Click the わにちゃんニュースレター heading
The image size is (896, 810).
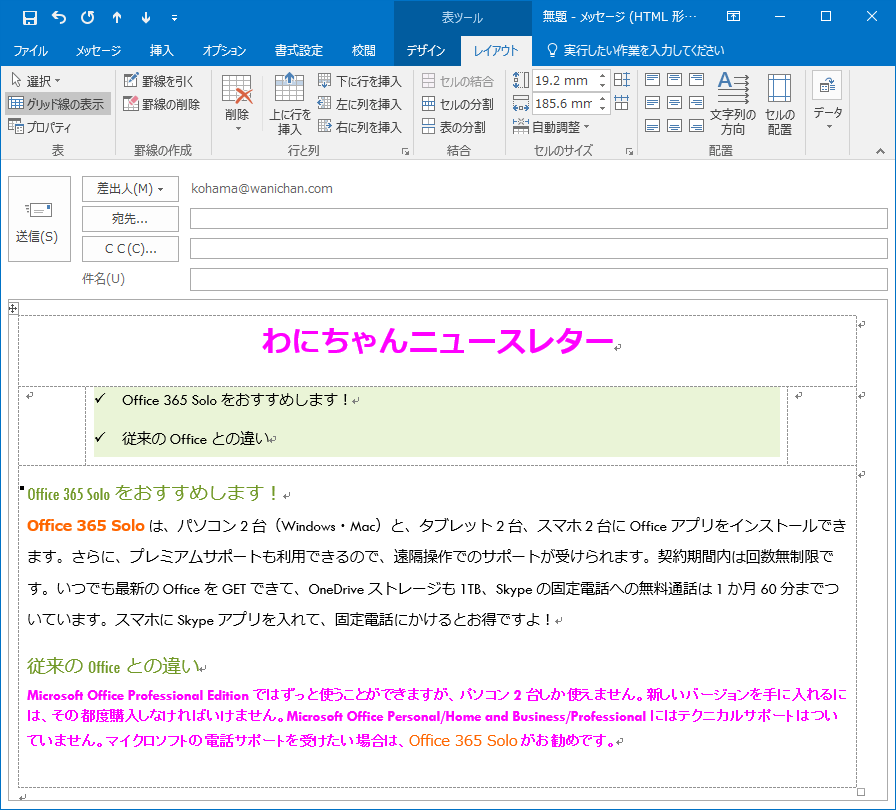[438, 341]
